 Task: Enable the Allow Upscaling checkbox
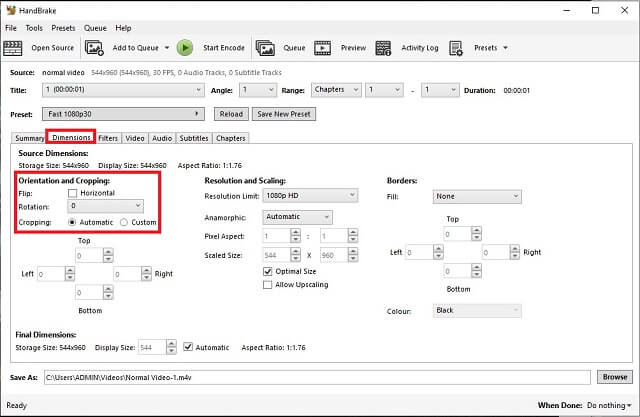coord(267,285)
